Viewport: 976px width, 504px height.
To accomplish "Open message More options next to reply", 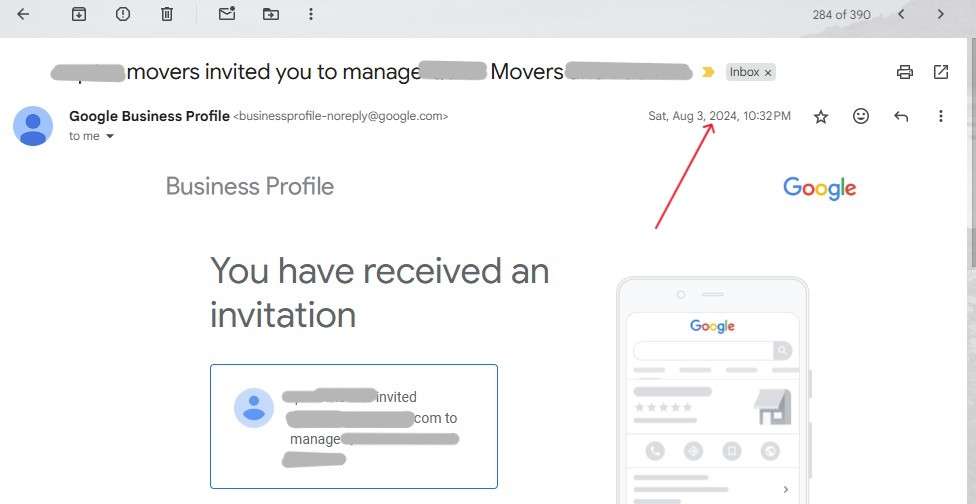I will (x=941, y=116).
